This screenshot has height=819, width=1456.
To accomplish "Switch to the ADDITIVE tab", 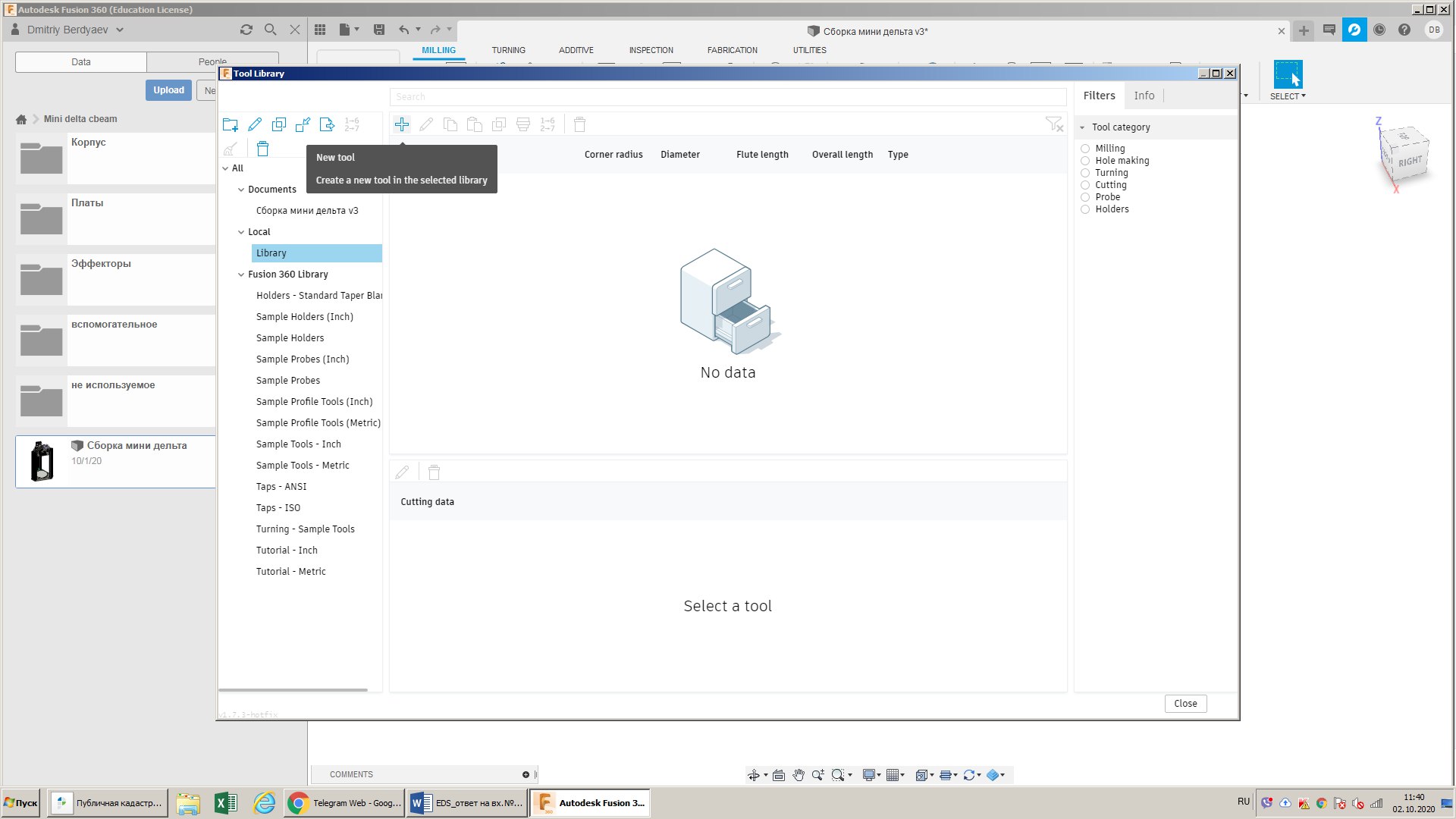I will click(576, 50).
